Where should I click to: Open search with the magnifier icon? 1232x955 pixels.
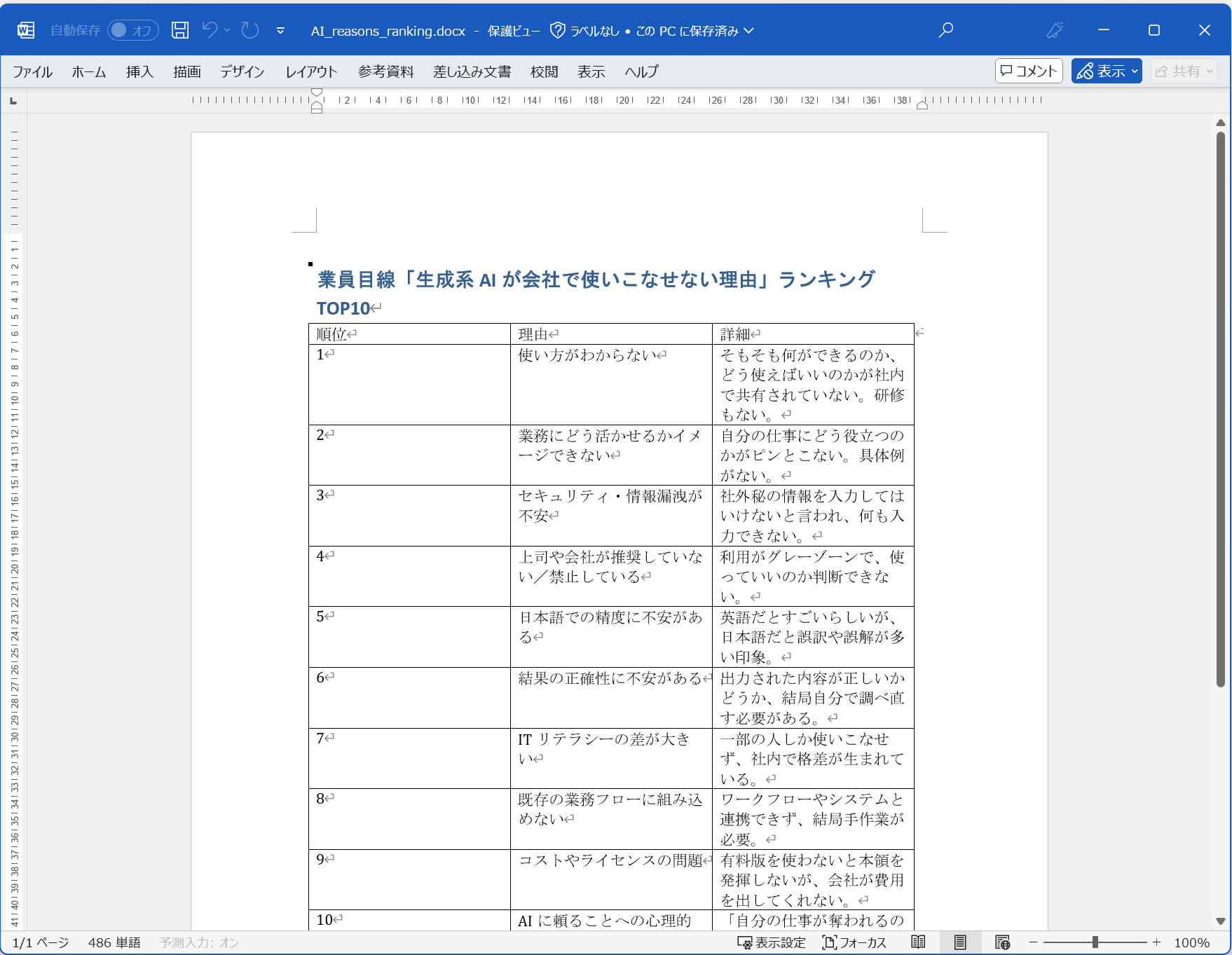pos(945,30)
